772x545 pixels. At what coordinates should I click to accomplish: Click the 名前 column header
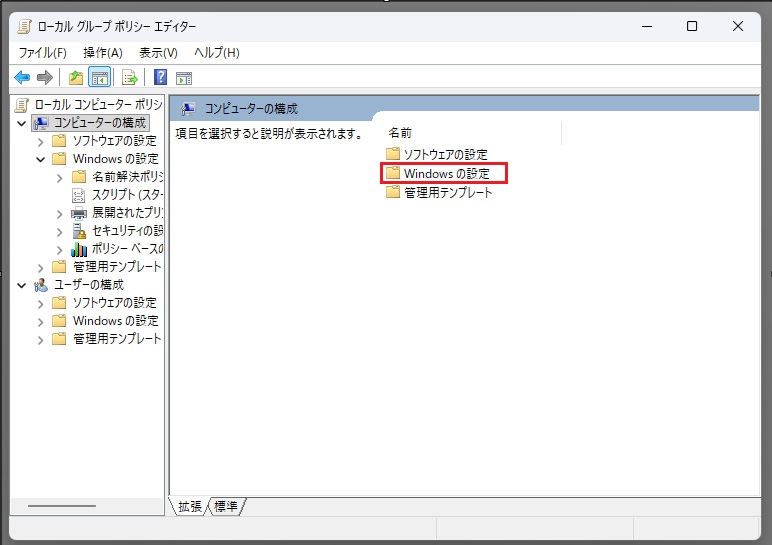(400, 133)
